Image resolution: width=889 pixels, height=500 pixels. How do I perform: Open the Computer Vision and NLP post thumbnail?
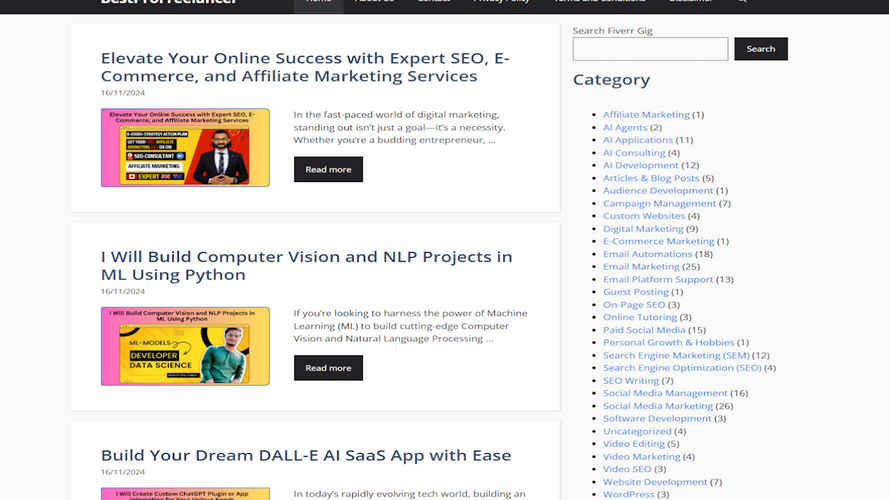pos(185,346)
